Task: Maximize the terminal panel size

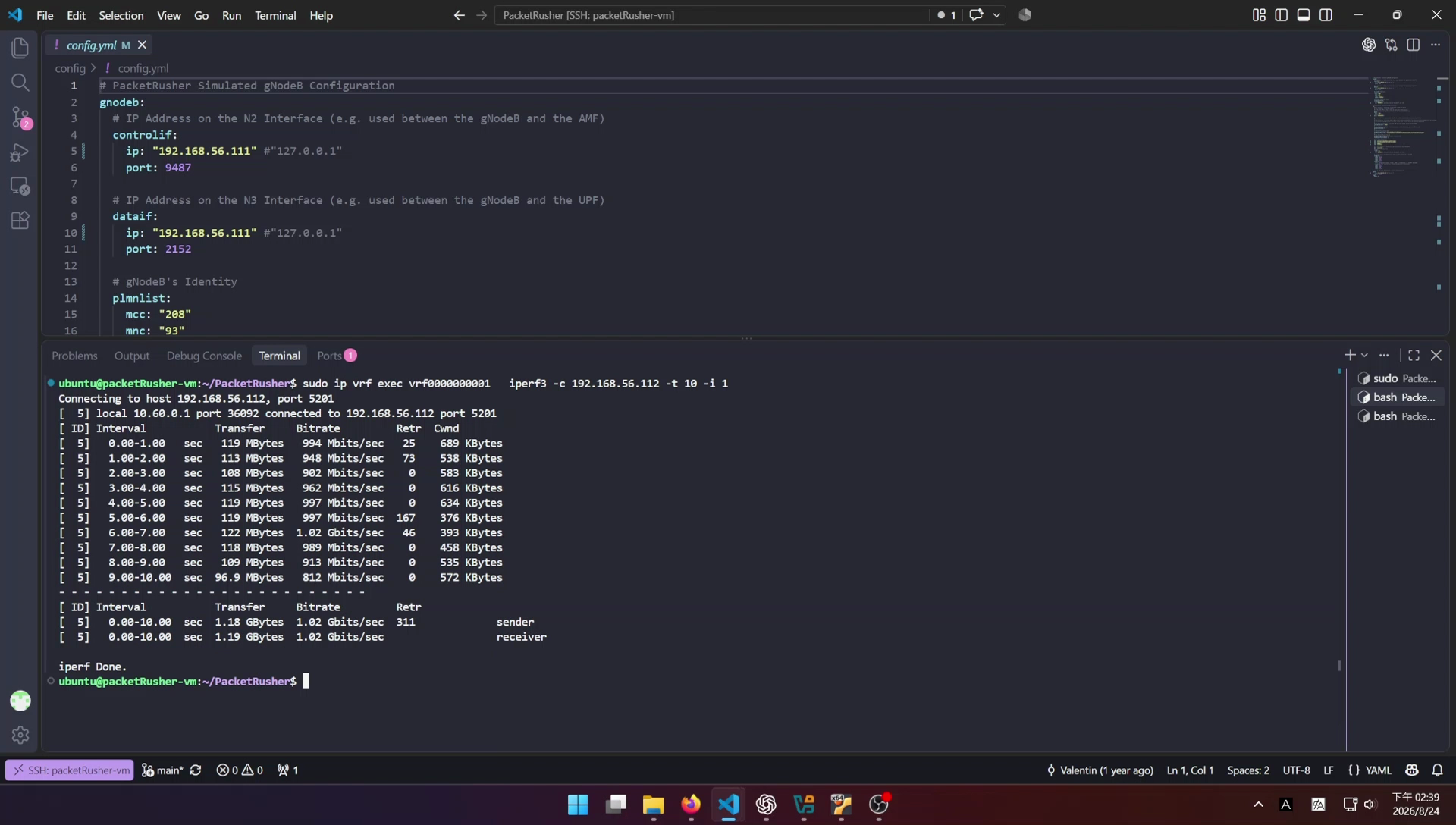Action: click(x=1414, y=355)
